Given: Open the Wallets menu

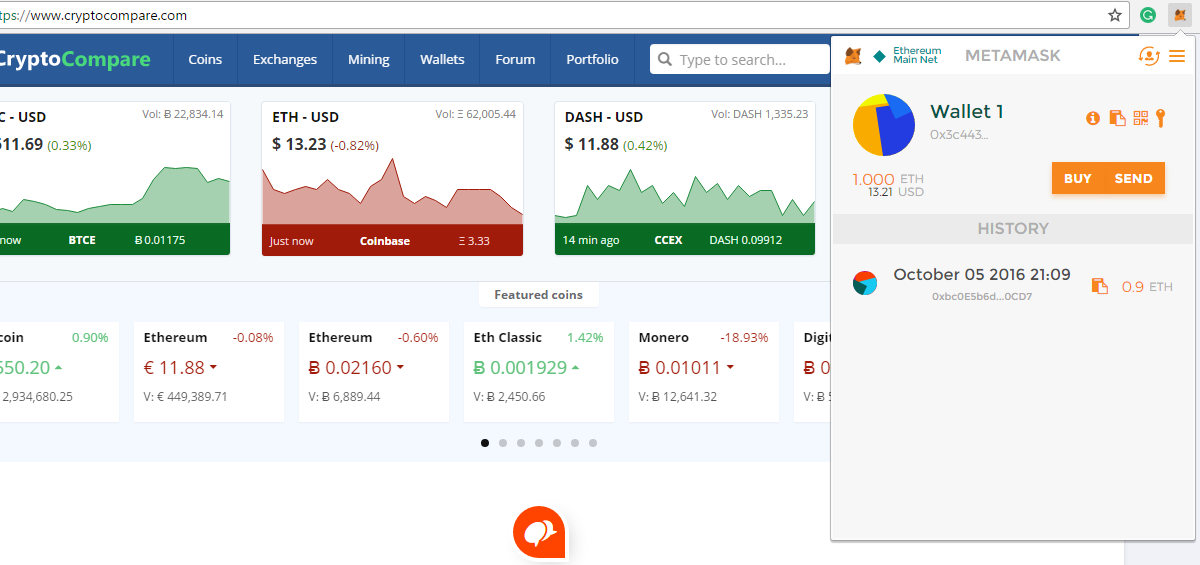Looking at the screenshot, I should pyautogui.click(x=442, y=60).
